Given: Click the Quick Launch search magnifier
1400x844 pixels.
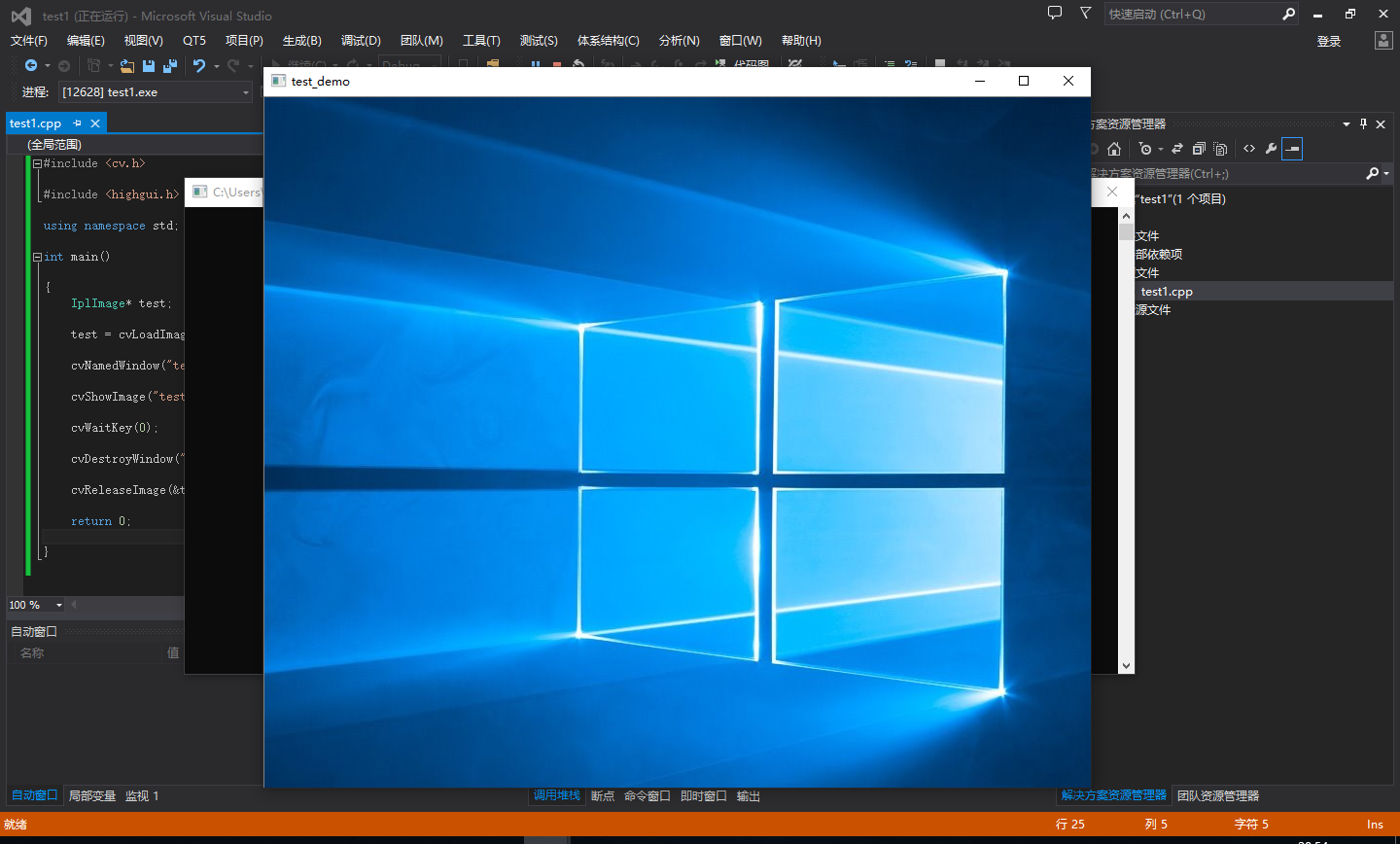Looking at the screenshot, I should tap(1289, 14).
